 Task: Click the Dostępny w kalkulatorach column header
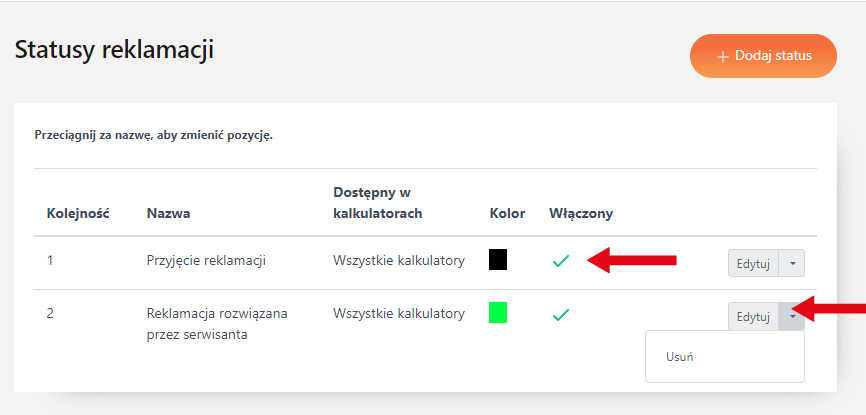378,202
